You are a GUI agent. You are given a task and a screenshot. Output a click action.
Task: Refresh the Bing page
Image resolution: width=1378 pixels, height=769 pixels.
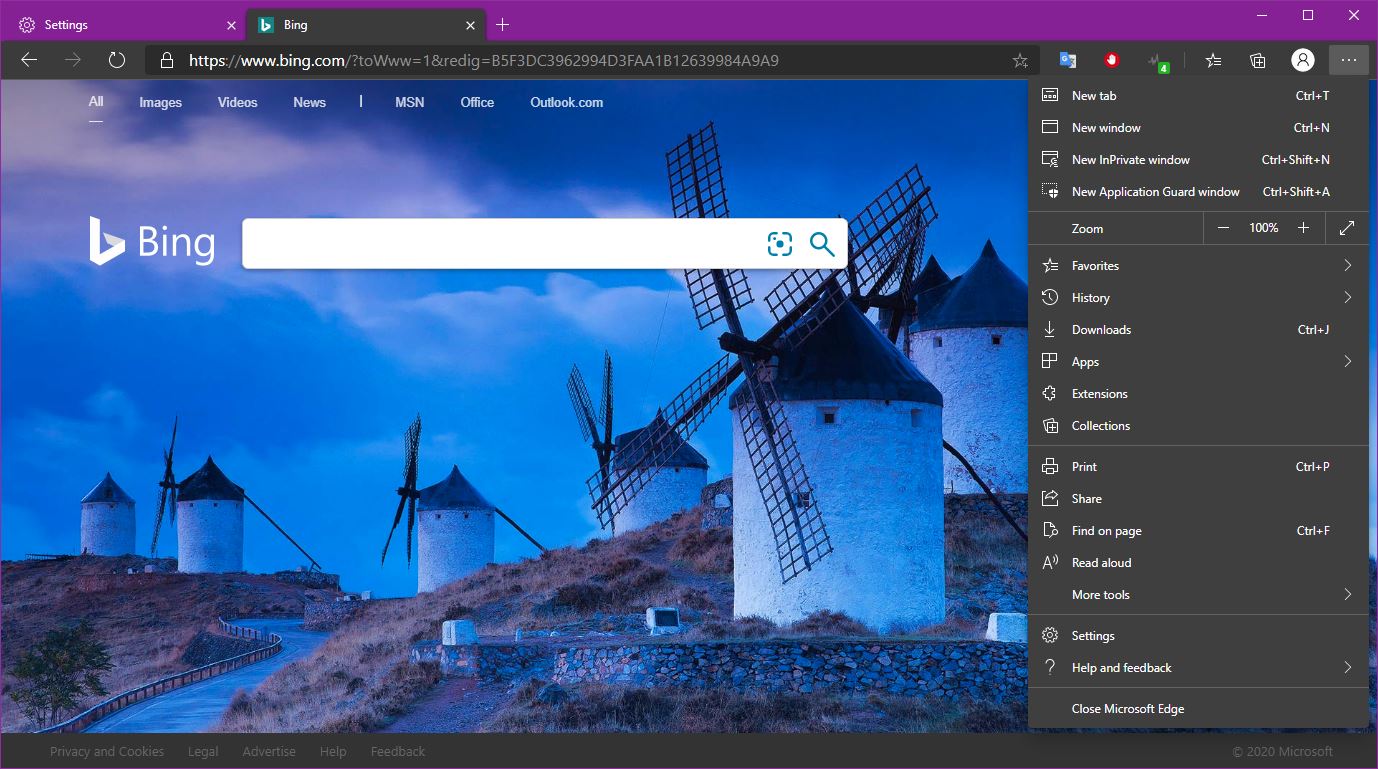pos(117,60)
